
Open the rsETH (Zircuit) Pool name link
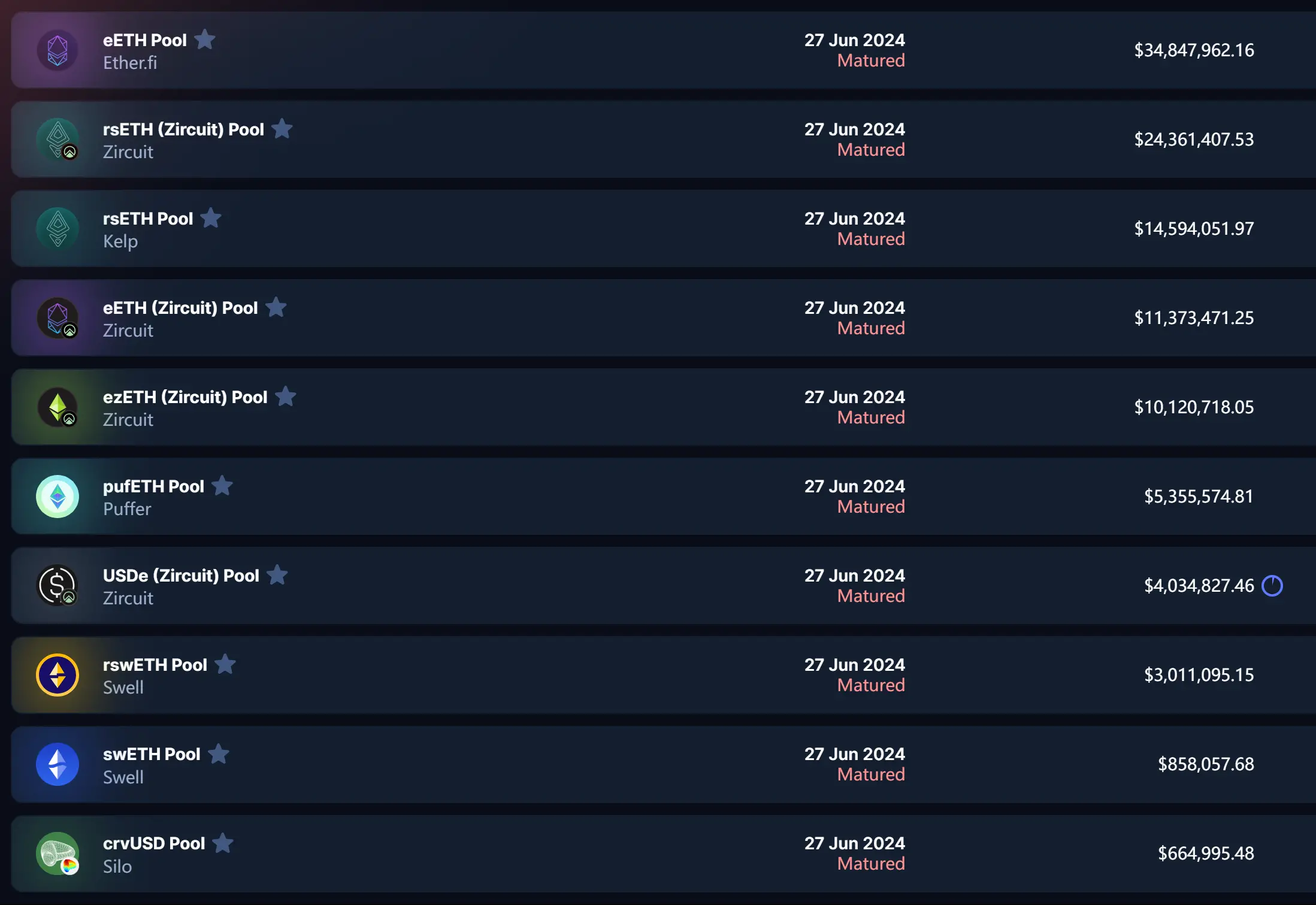tap(183, 129)
